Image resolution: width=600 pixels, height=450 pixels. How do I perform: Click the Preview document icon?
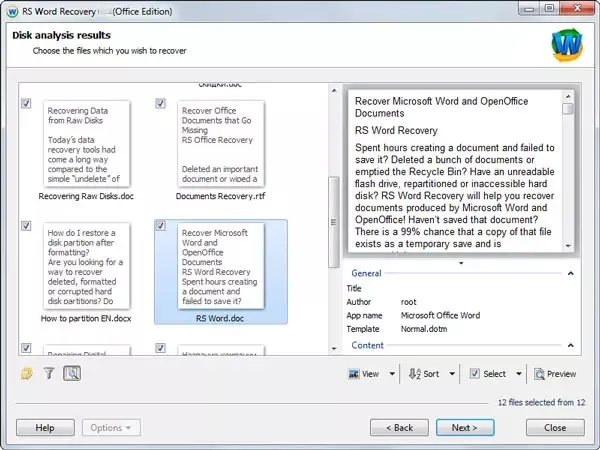(539, 374)
